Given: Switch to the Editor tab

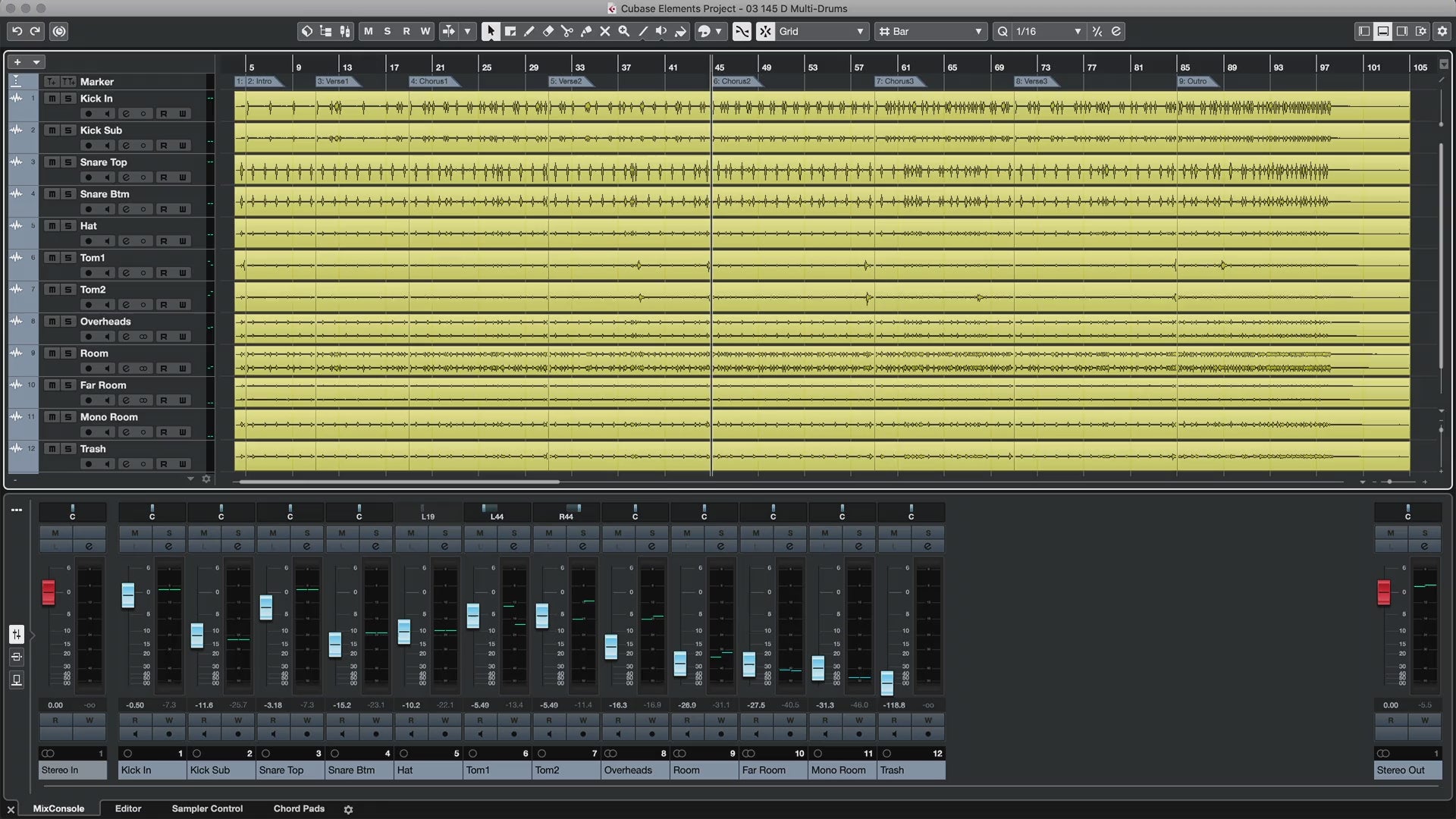Looking at the screenshot, I should [128, 808].
